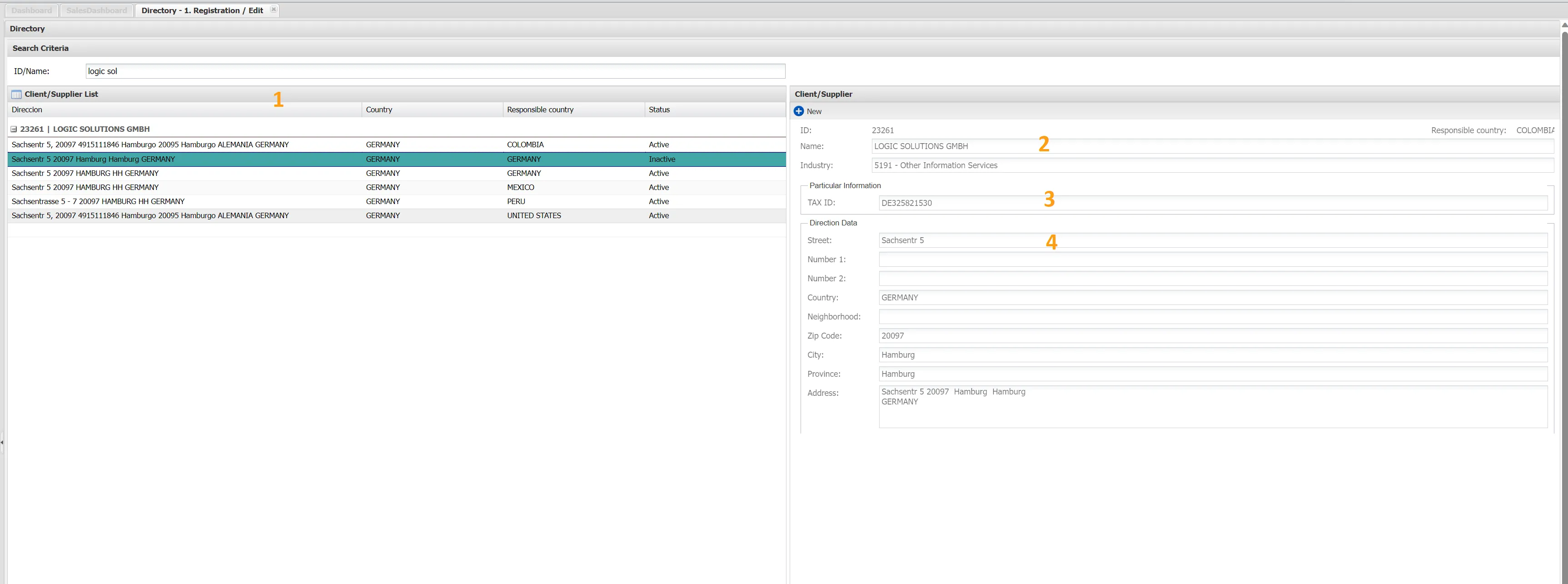Sort by the Country column header
The width and height of the screenshot is (1568, 584).
(432, 110)
